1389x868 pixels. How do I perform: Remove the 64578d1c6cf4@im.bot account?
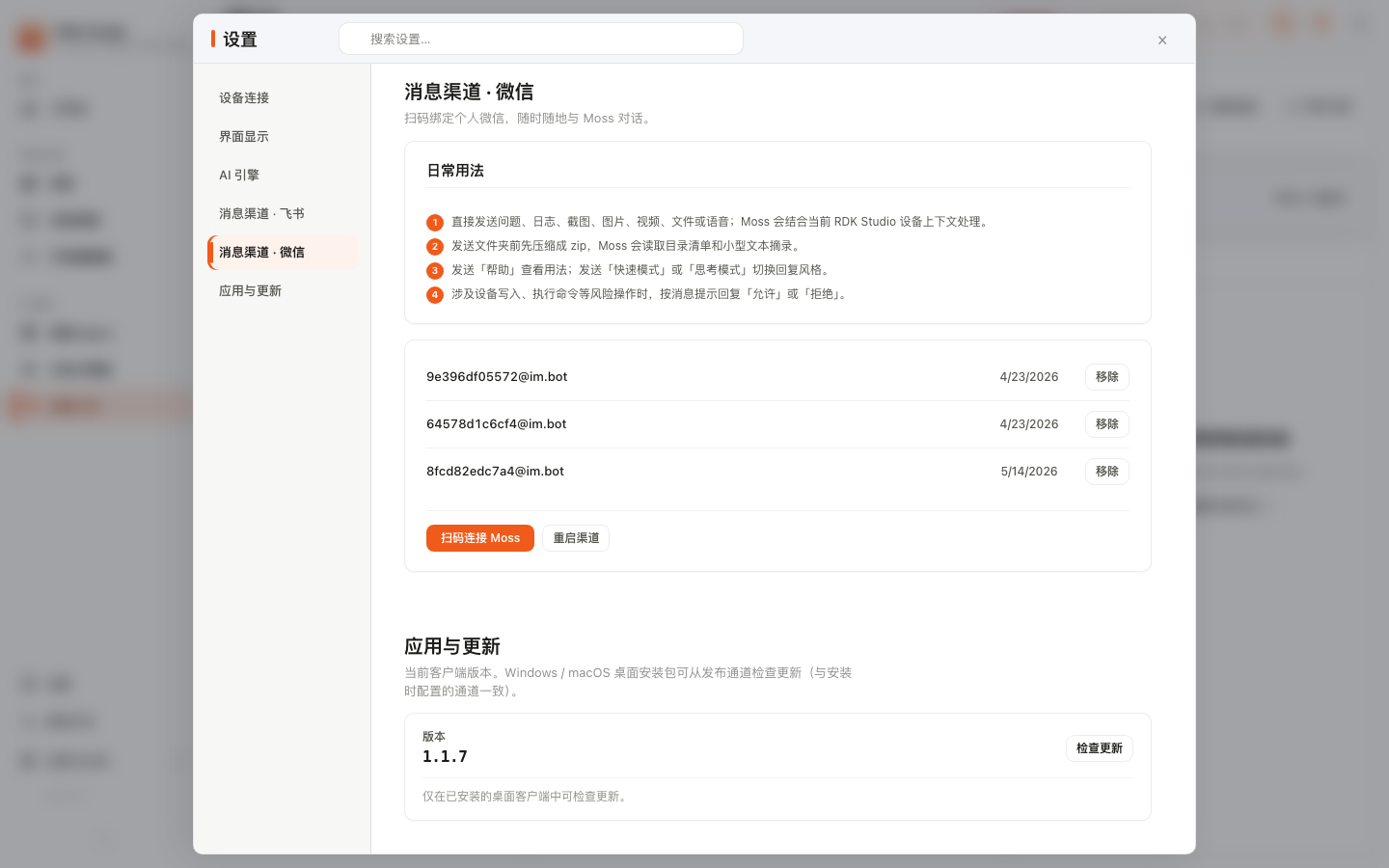click(x=1106, y=424)
